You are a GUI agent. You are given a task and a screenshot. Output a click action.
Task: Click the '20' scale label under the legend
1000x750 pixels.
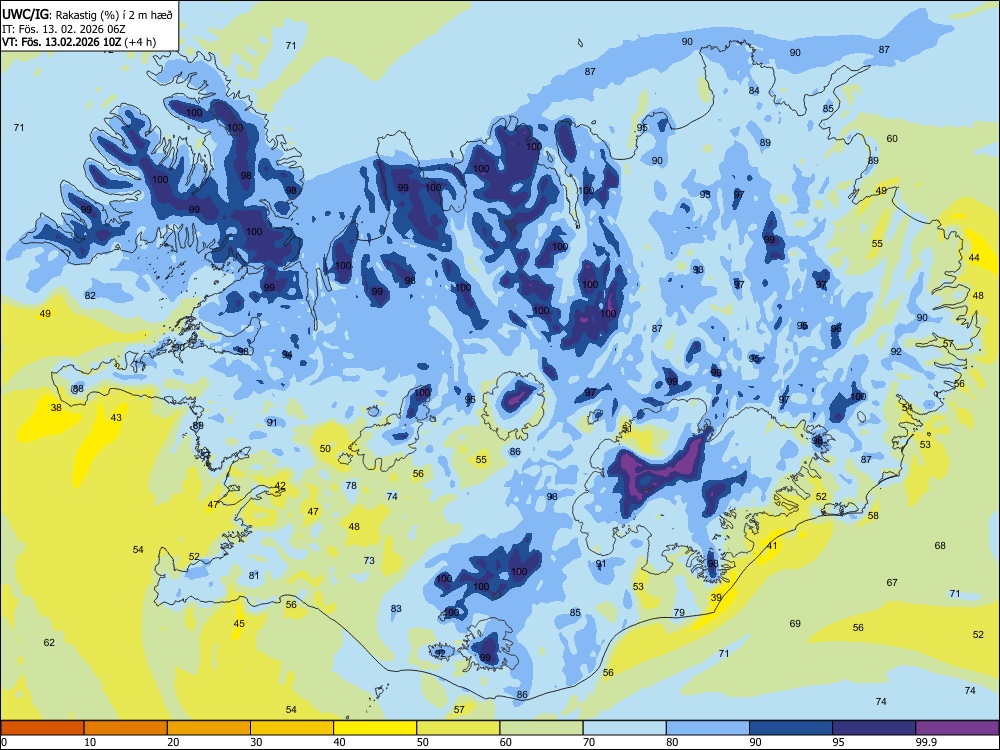click(173, 742)
